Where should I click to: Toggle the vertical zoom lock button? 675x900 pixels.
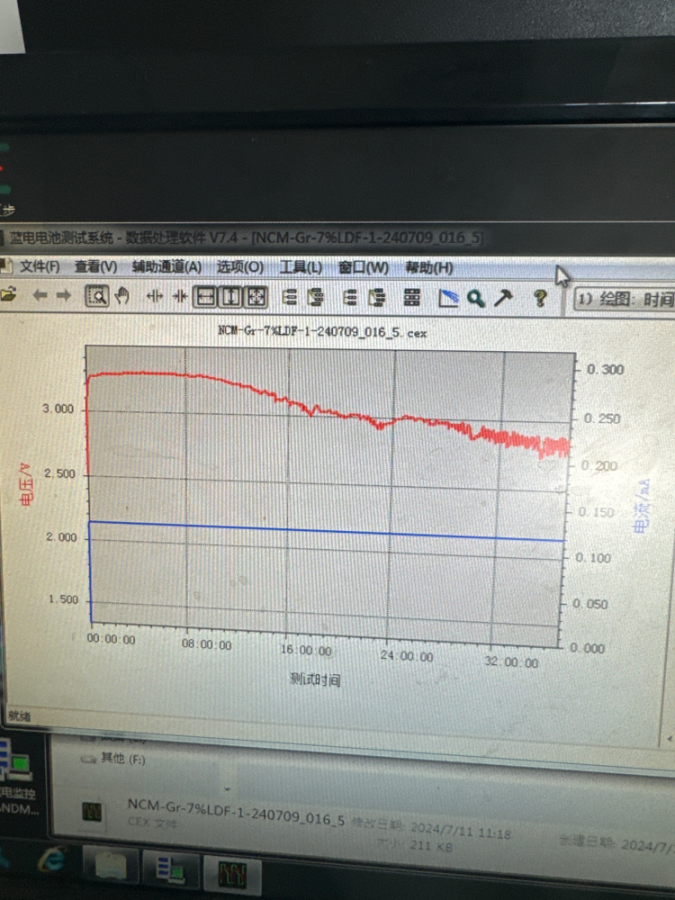point(230,296)
